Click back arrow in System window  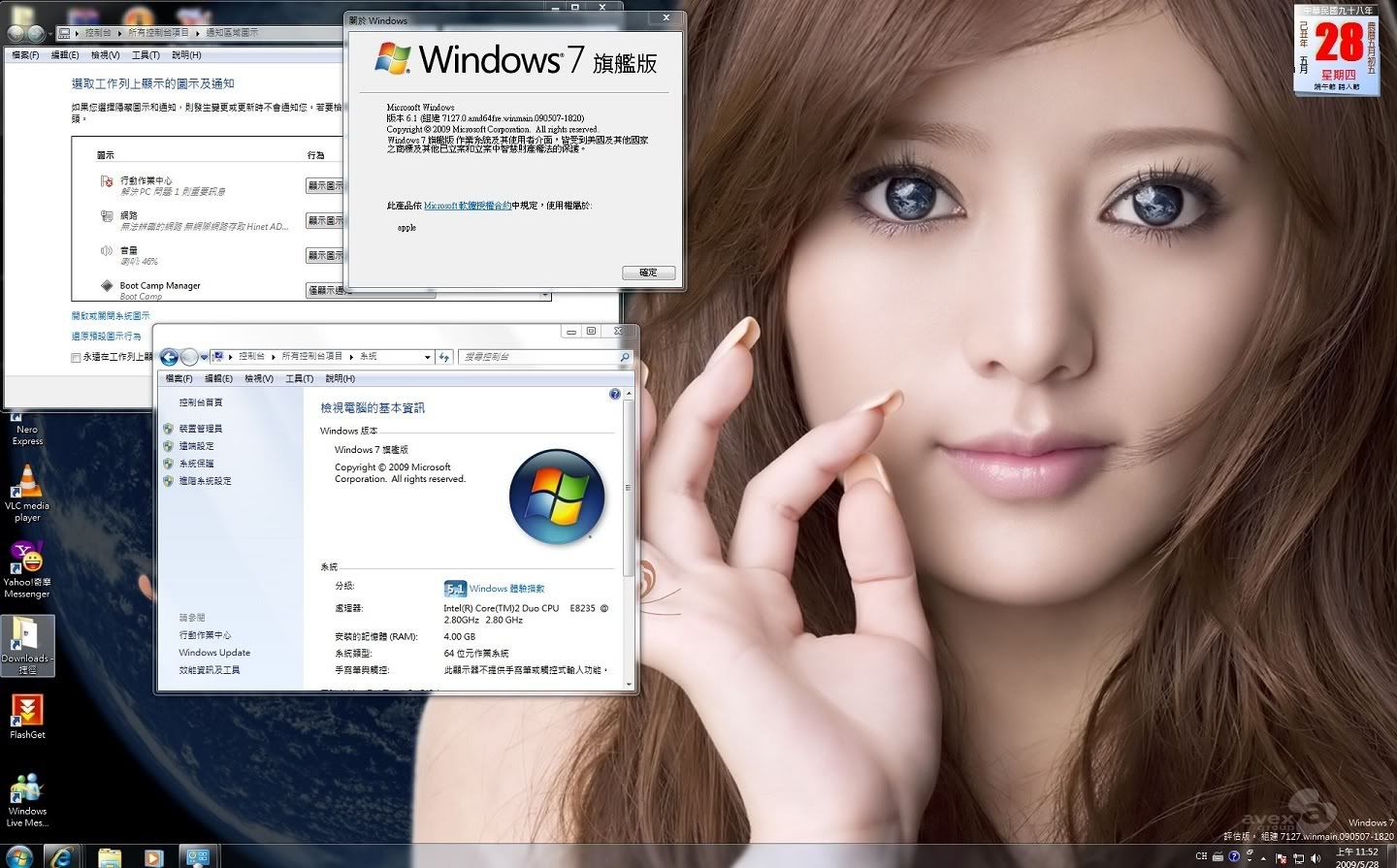click(169, 357)
